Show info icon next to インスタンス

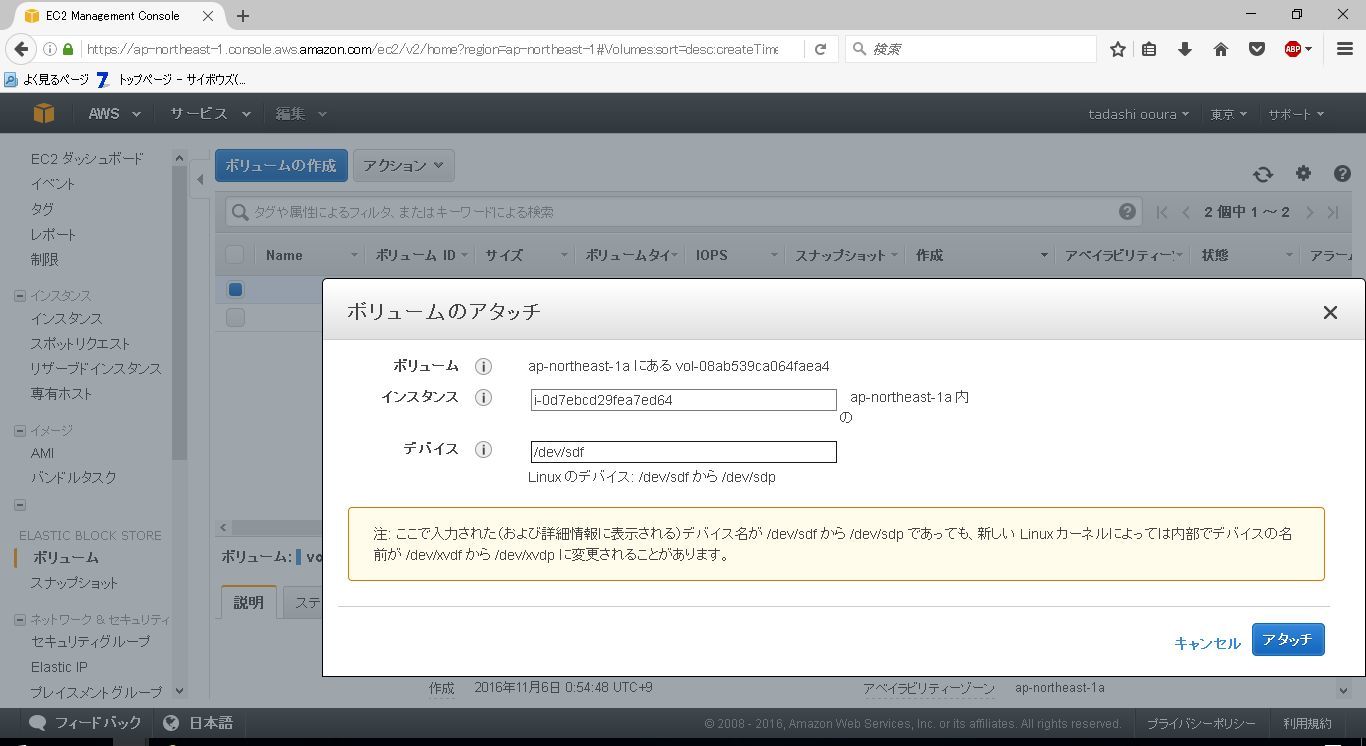point(483,398)
